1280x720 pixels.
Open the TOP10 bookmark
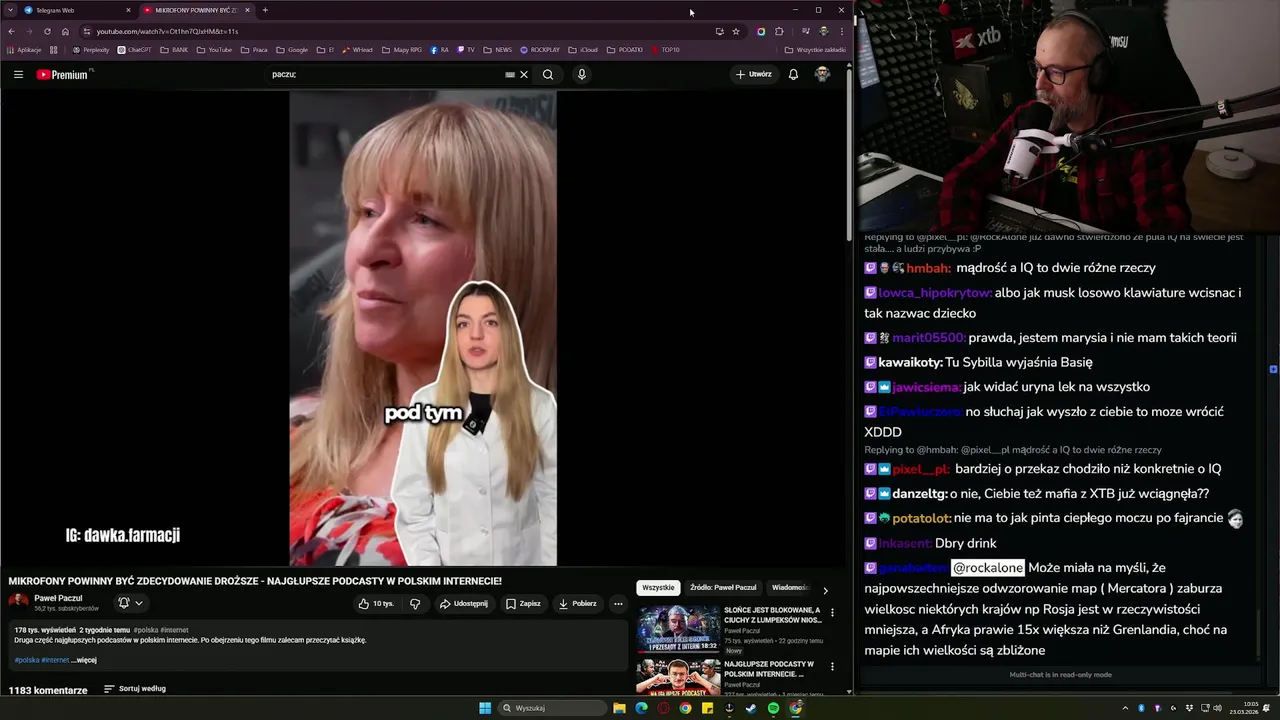click(665, 50)
